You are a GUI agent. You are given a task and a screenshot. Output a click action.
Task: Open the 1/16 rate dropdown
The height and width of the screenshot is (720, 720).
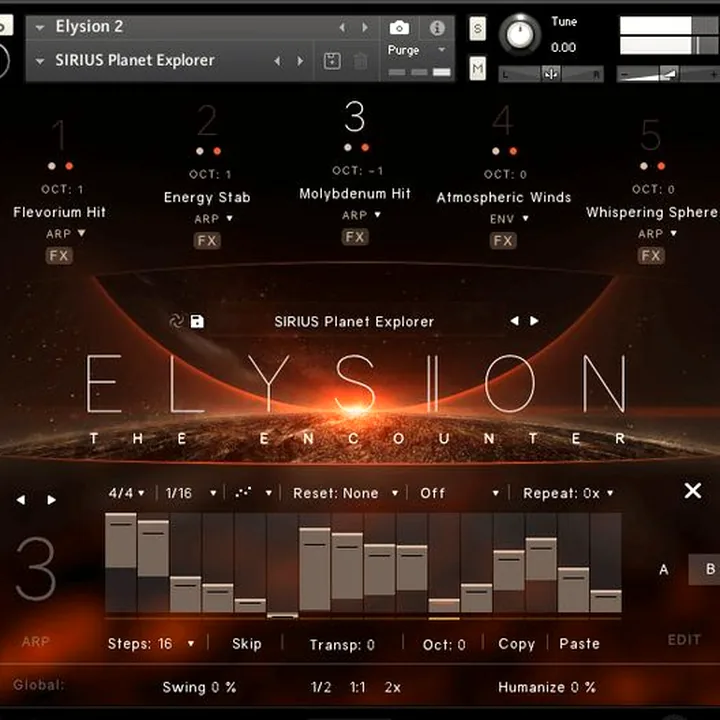coord(191,493)
